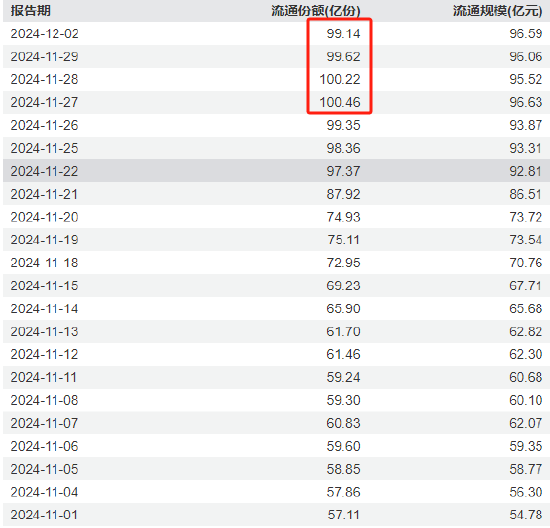Select the date 2024-11-29
This screenshot has height=528, width=550.
[x=45, y=56]
